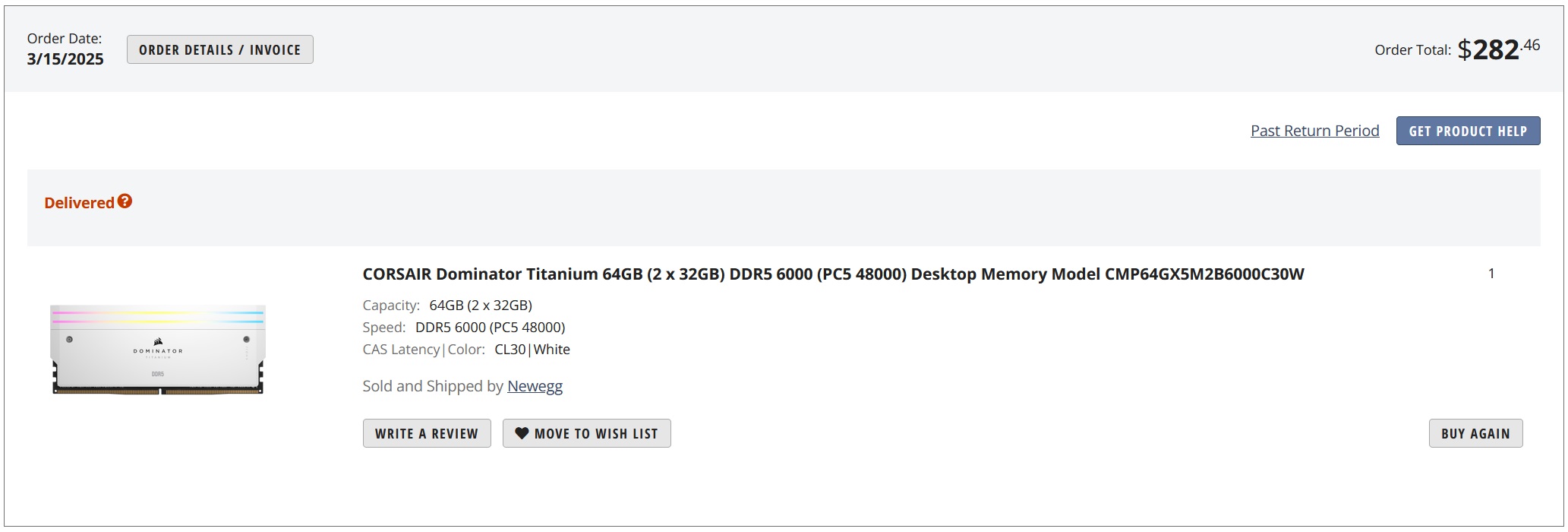Click the CL30 | White spec value
The height and width of the screenshot is (532, 1568).
pos(532,350)
